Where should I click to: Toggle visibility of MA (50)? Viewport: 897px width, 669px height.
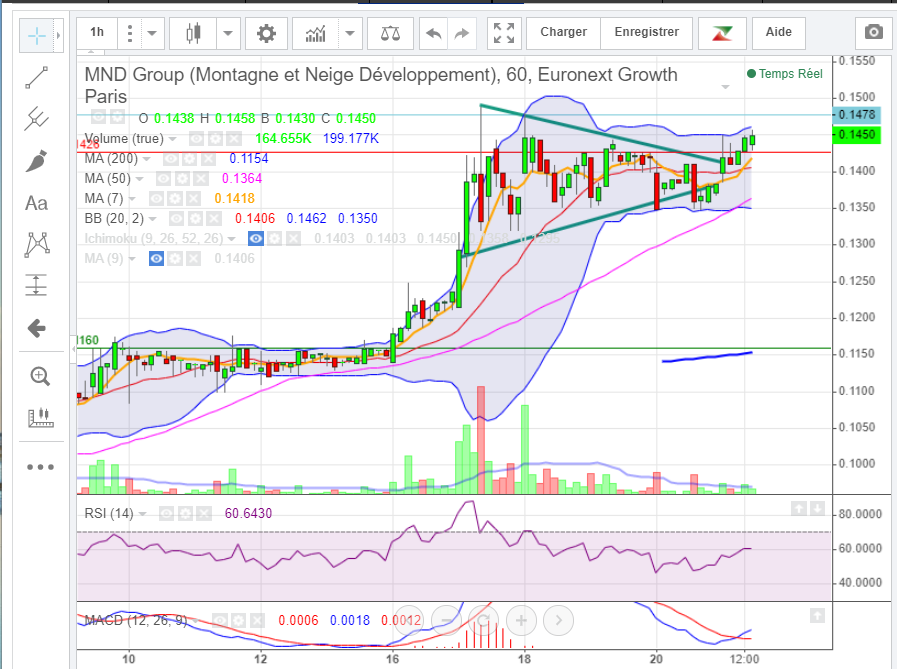(x=164, y=179)
